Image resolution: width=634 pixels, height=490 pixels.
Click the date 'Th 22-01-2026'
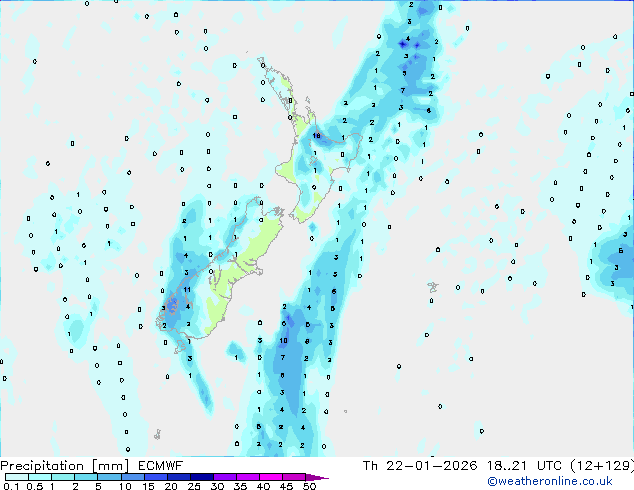point(420,466)
